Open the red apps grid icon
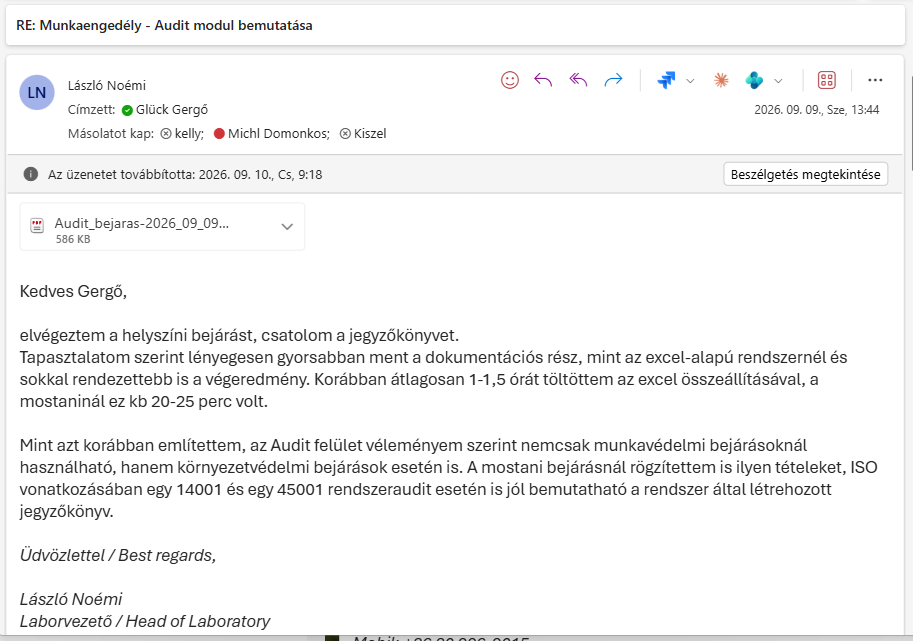This screenshot has height=641, width=913. (827, 80)
